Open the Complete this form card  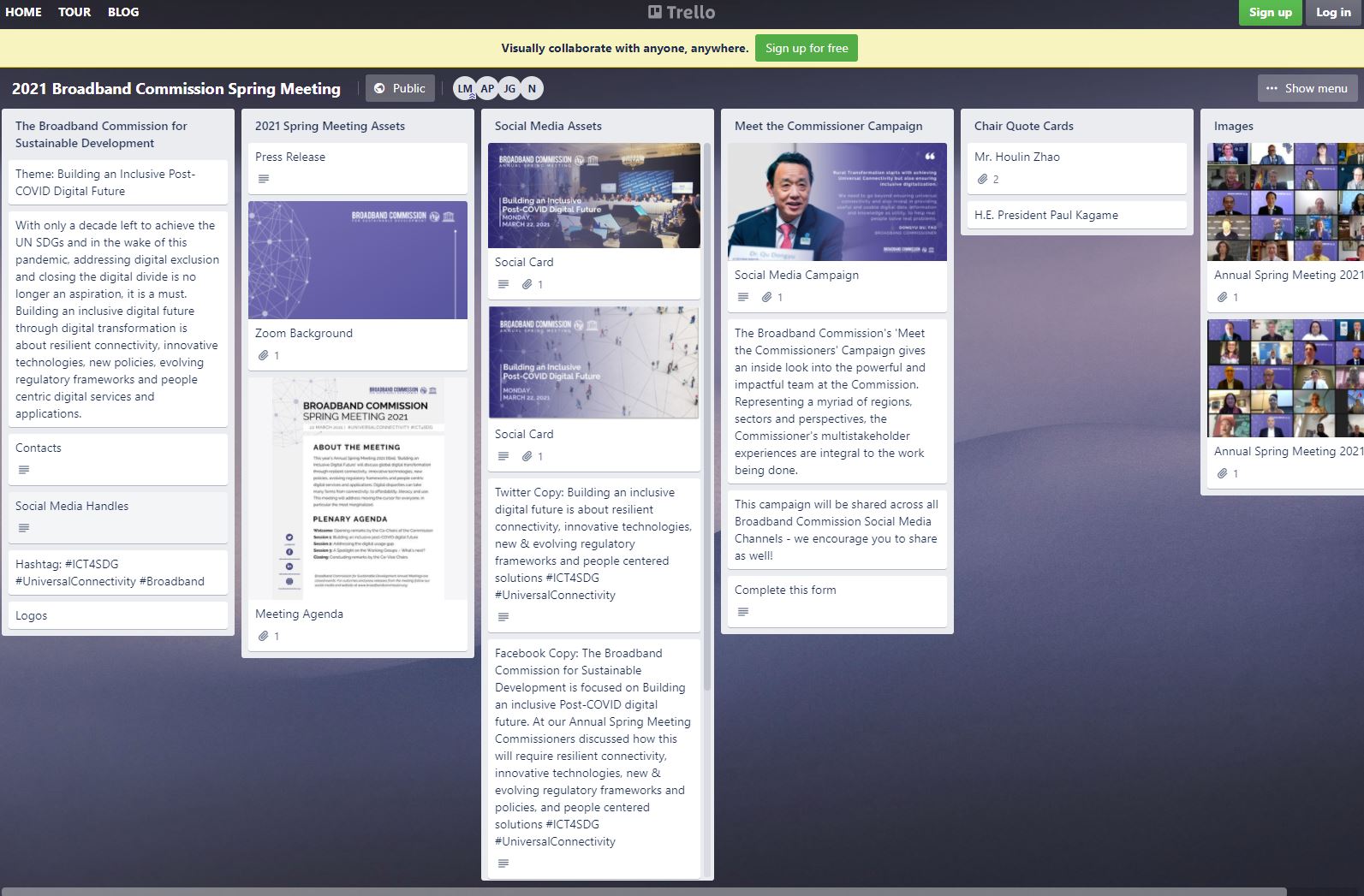(x=837, y=601)
